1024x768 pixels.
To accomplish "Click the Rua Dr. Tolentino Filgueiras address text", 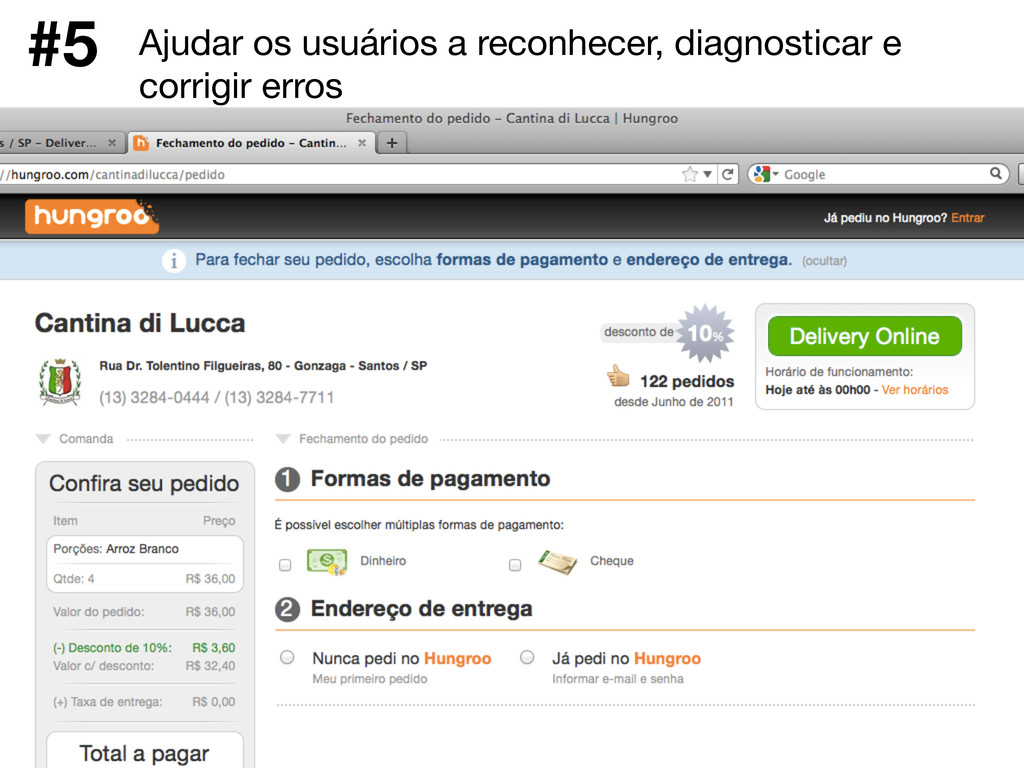I will (x=263, y=366).
